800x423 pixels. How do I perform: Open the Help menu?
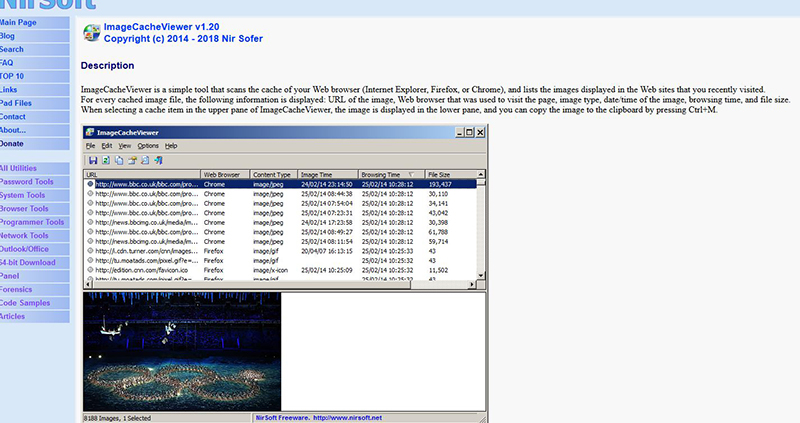click(171, 146)
